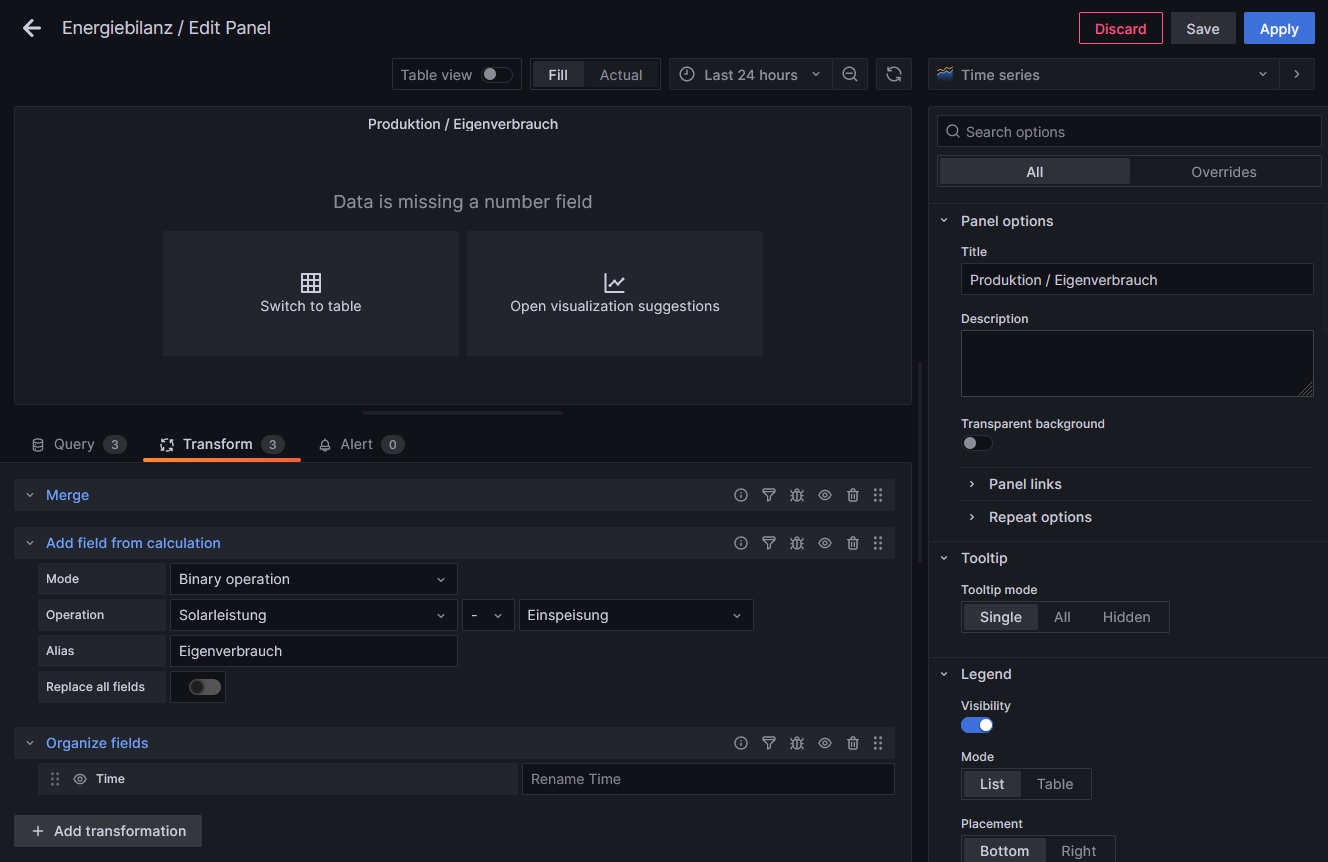The width and height of the screenshot is (1328, 862).
Task: Hide the Time field eye icon
Action: [x=80, y=779]
